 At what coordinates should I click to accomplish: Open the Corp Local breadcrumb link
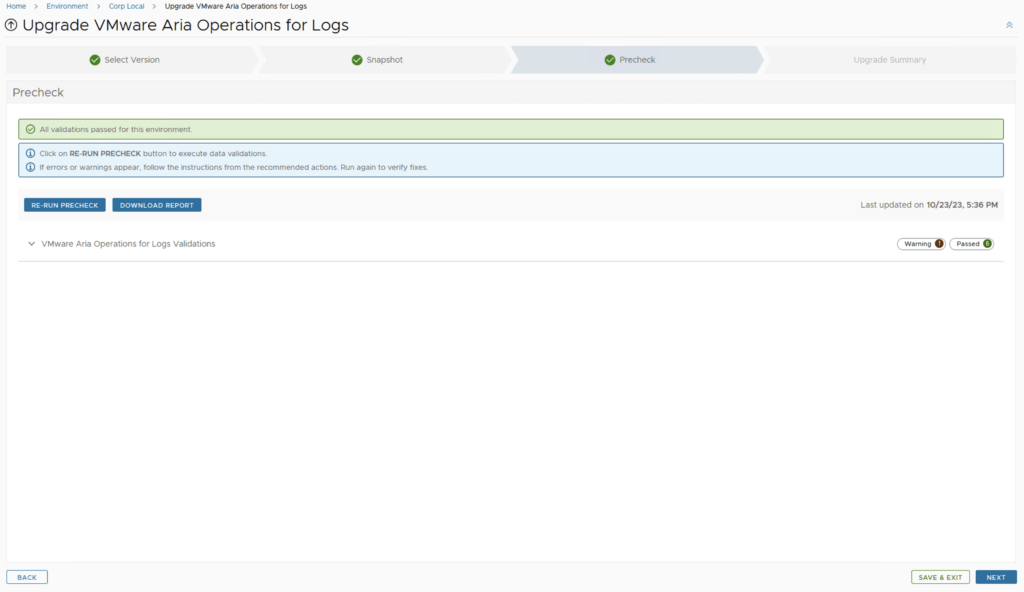click(x=127, y=6)
